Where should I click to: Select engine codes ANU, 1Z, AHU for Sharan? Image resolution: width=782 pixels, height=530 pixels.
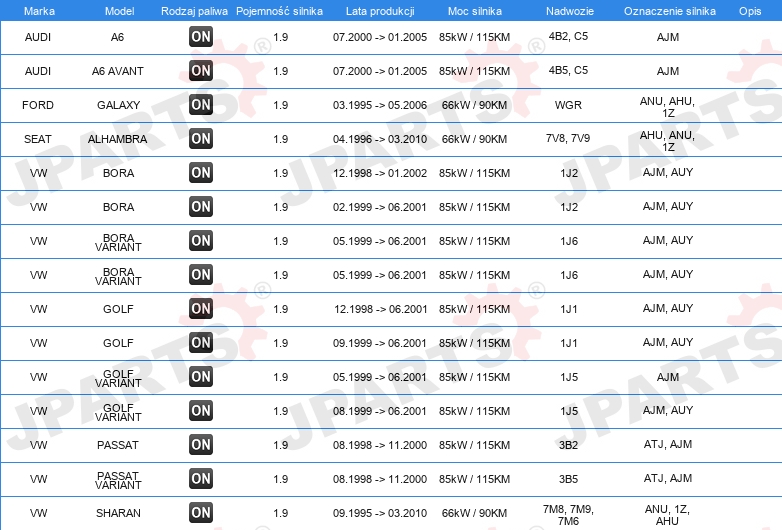tap(667, 515)
